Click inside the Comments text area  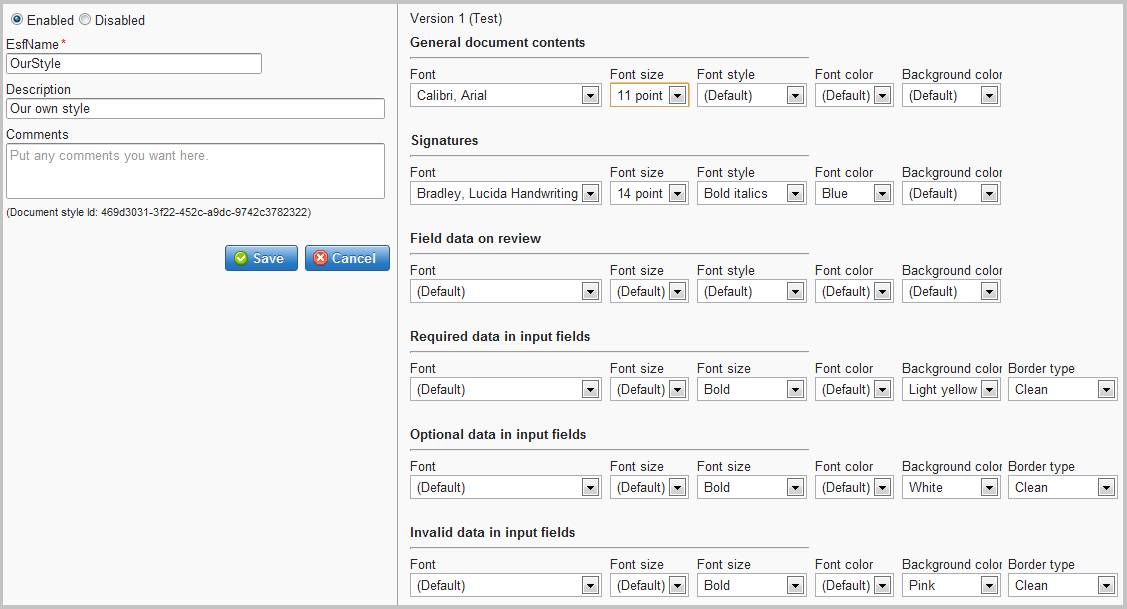pyautogui.click(x=195, y=171)
